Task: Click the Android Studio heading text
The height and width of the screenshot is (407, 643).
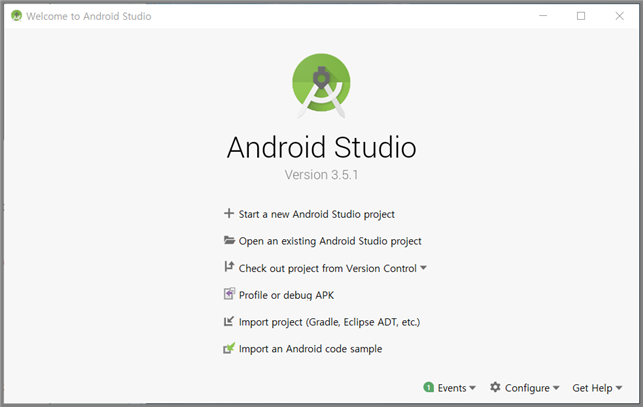Action: [x=322, y=147]
